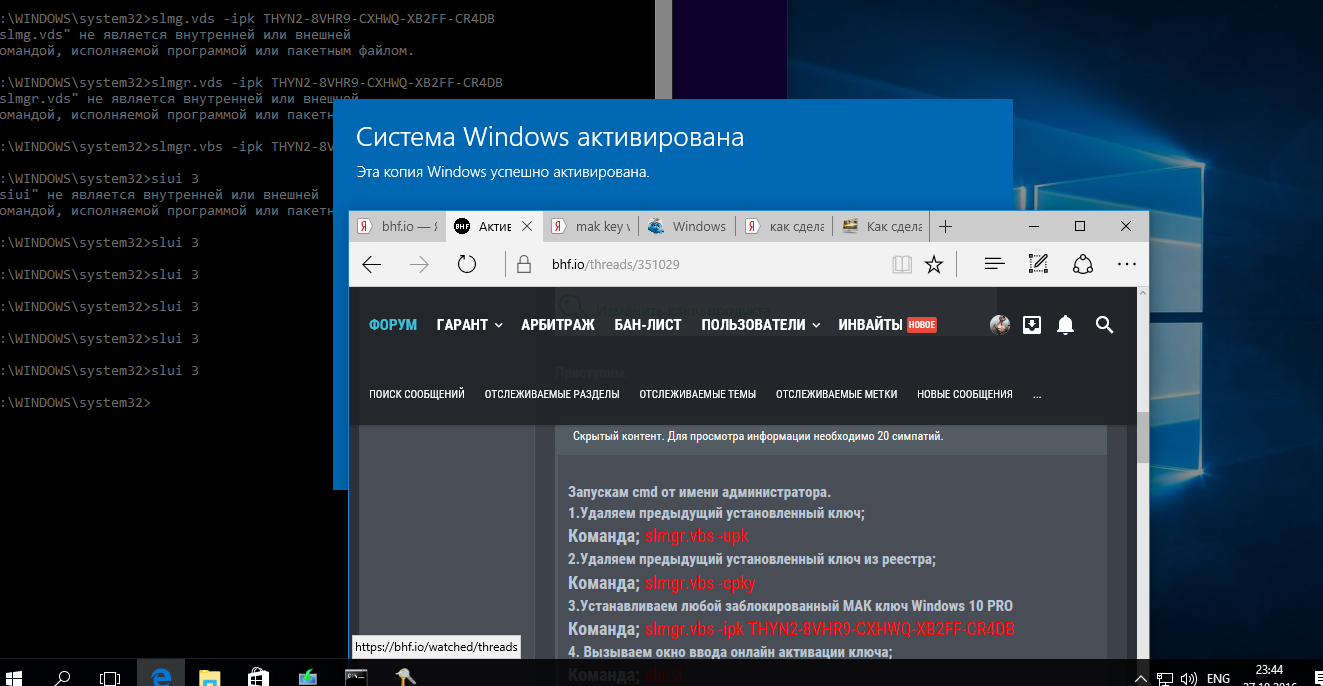Open a new tab with plus button

946,227
